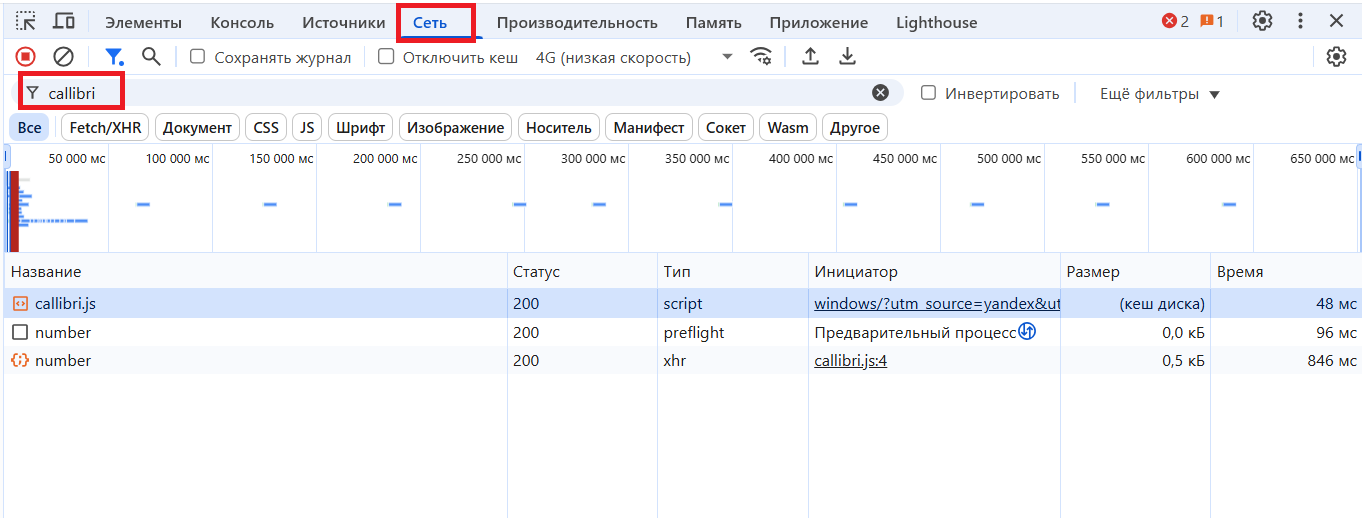Enable the 'Отключить кеш' checkbox
The image size is (1362, 518).
tap(386, 57)
